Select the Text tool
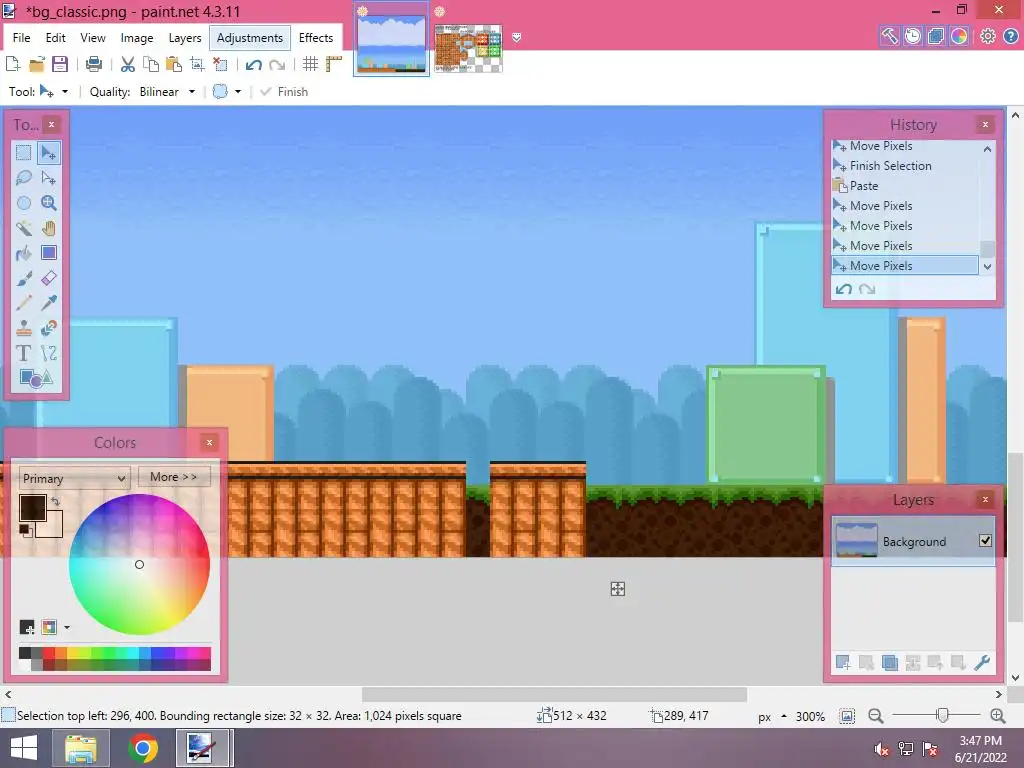Viewport: 1024px width, 768px height. [24, 353]
